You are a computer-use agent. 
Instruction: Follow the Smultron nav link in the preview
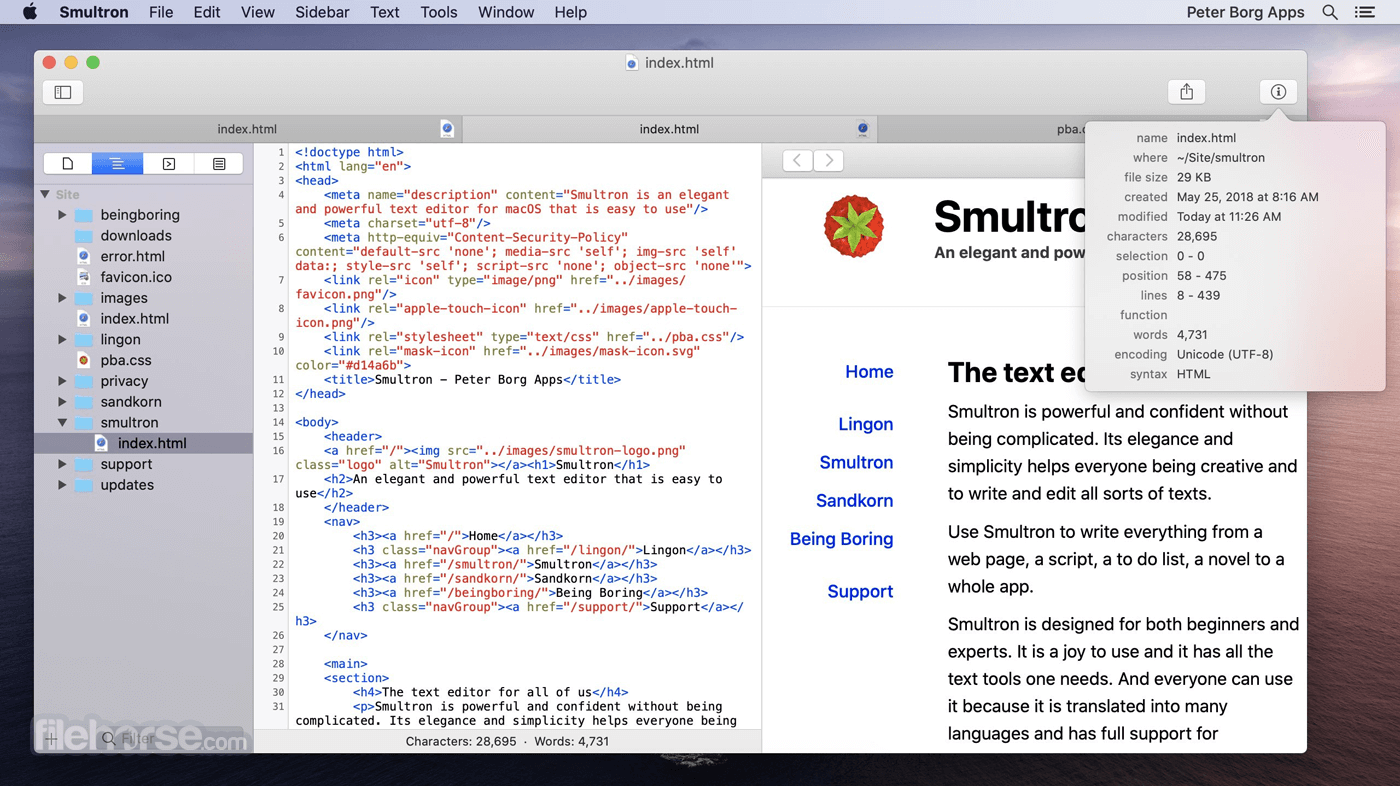tap(856, 462)
